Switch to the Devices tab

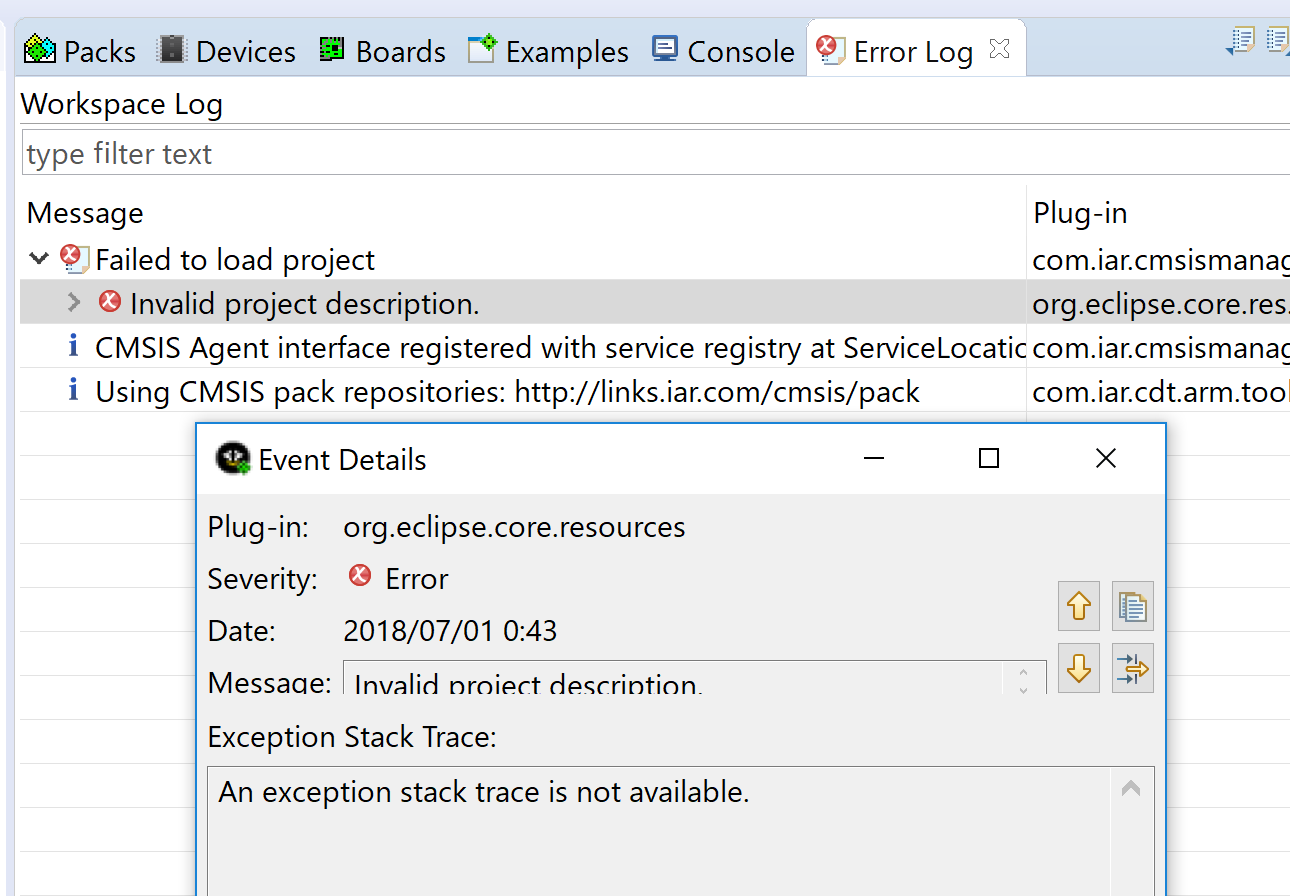pyautogui.click(x=227, y=51)
